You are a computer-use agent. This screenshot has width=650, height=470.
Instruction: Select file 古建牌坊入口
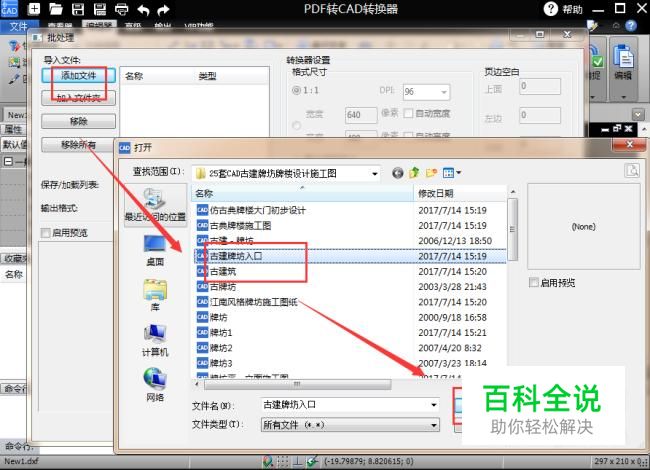[x=350, y=256]
